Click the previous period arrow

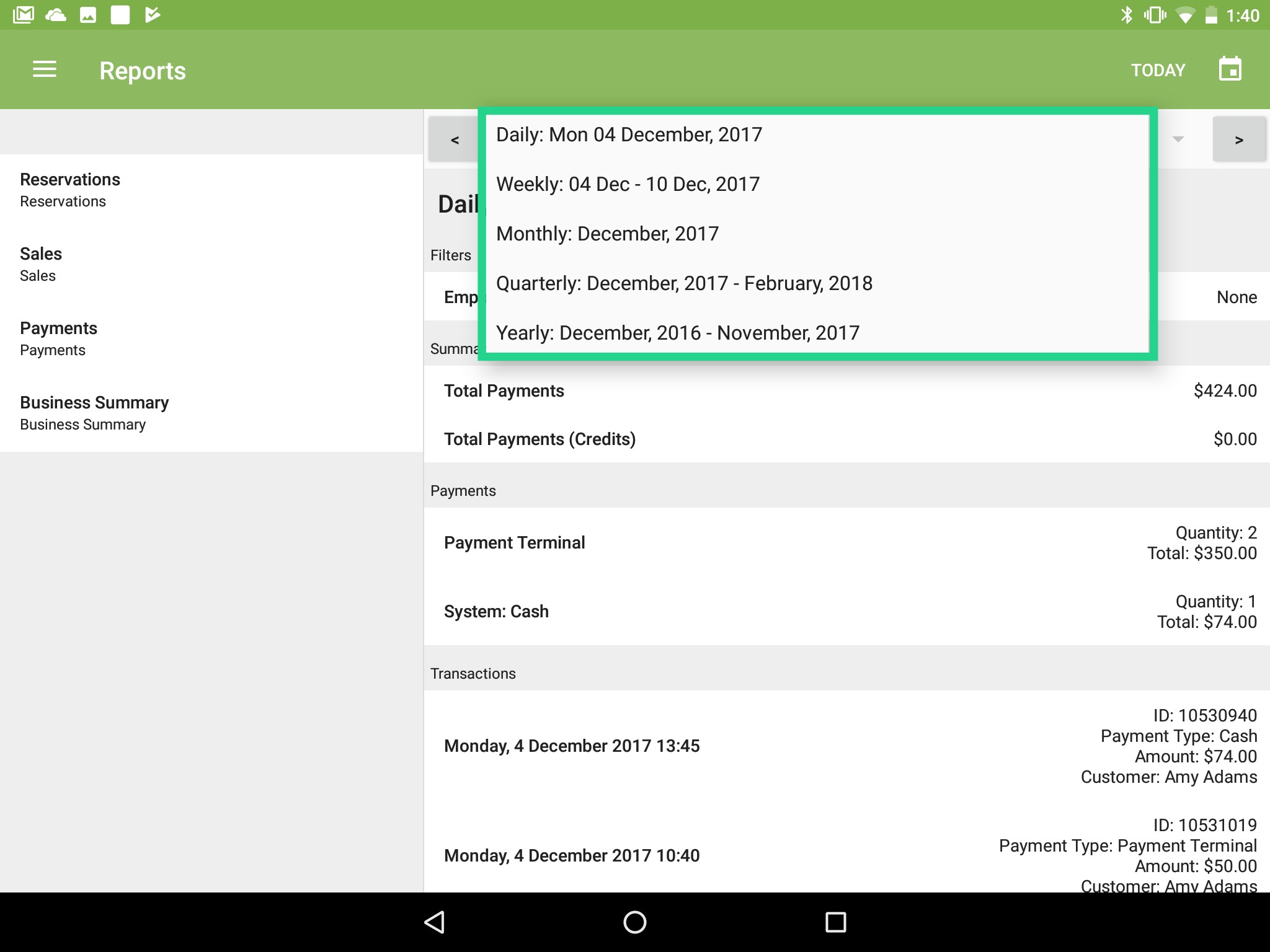coord(455,140)
